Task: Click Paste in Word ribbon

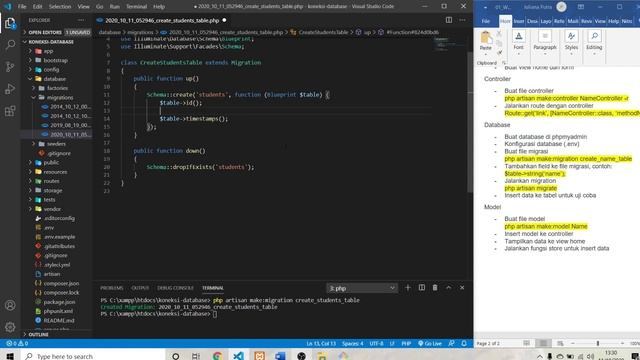Action: coord(485,41)
